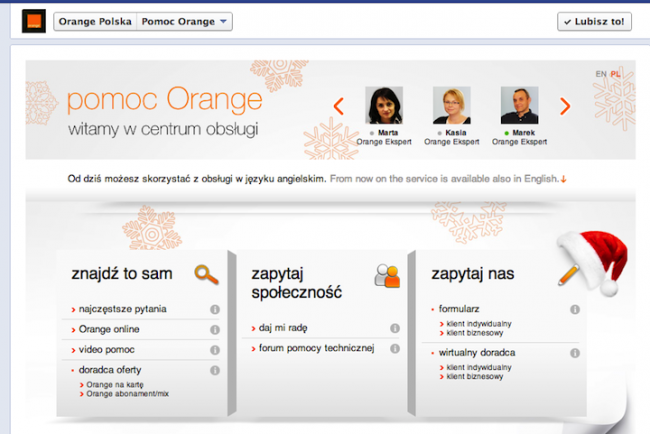Show info for forum pomocy technicznej
650x434 pixels.
point(395,349)
